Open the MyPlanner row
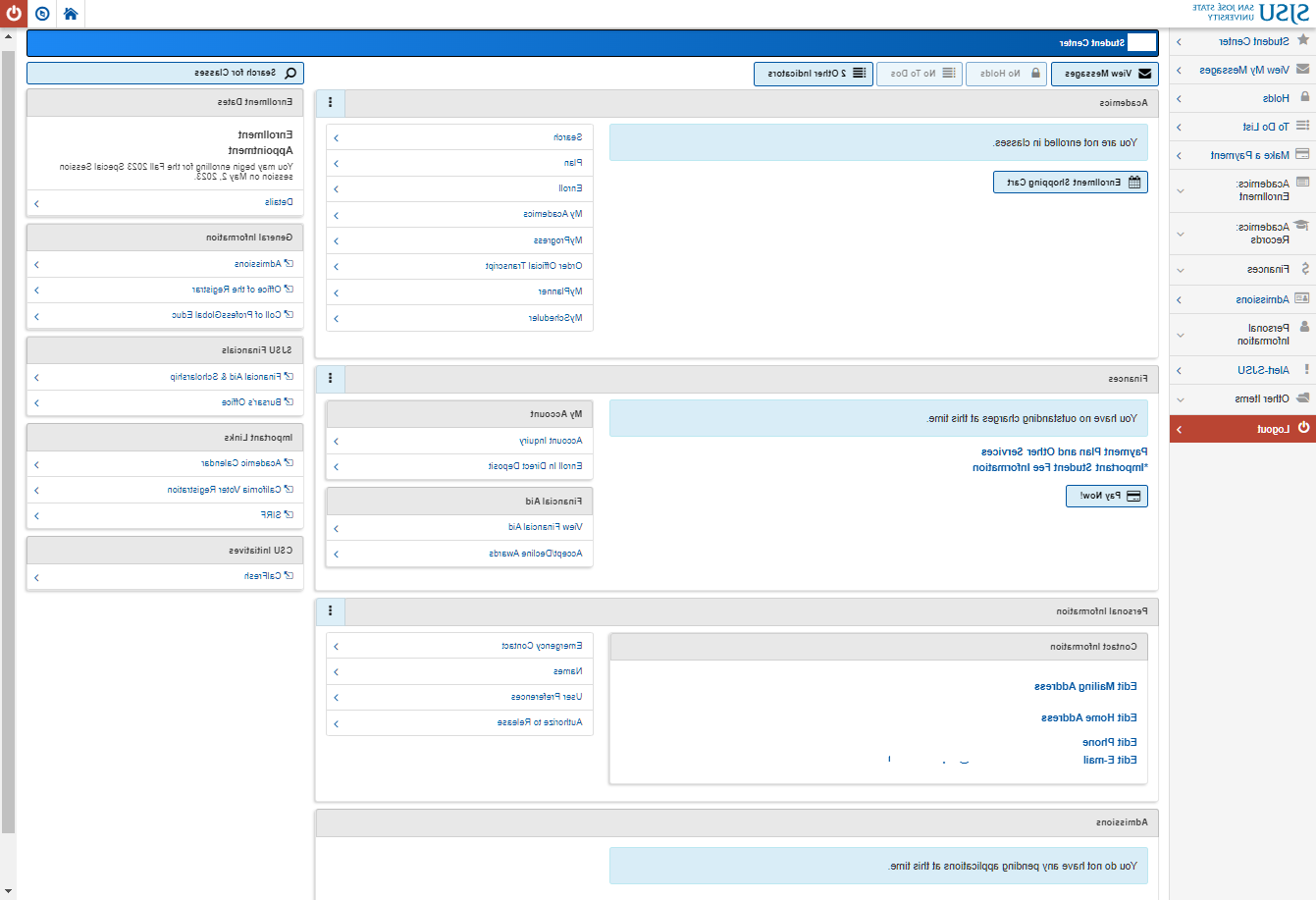Image resolution: width=1316 pixels, height=900 pixels. pyautogui.click(x=459, y=291)
